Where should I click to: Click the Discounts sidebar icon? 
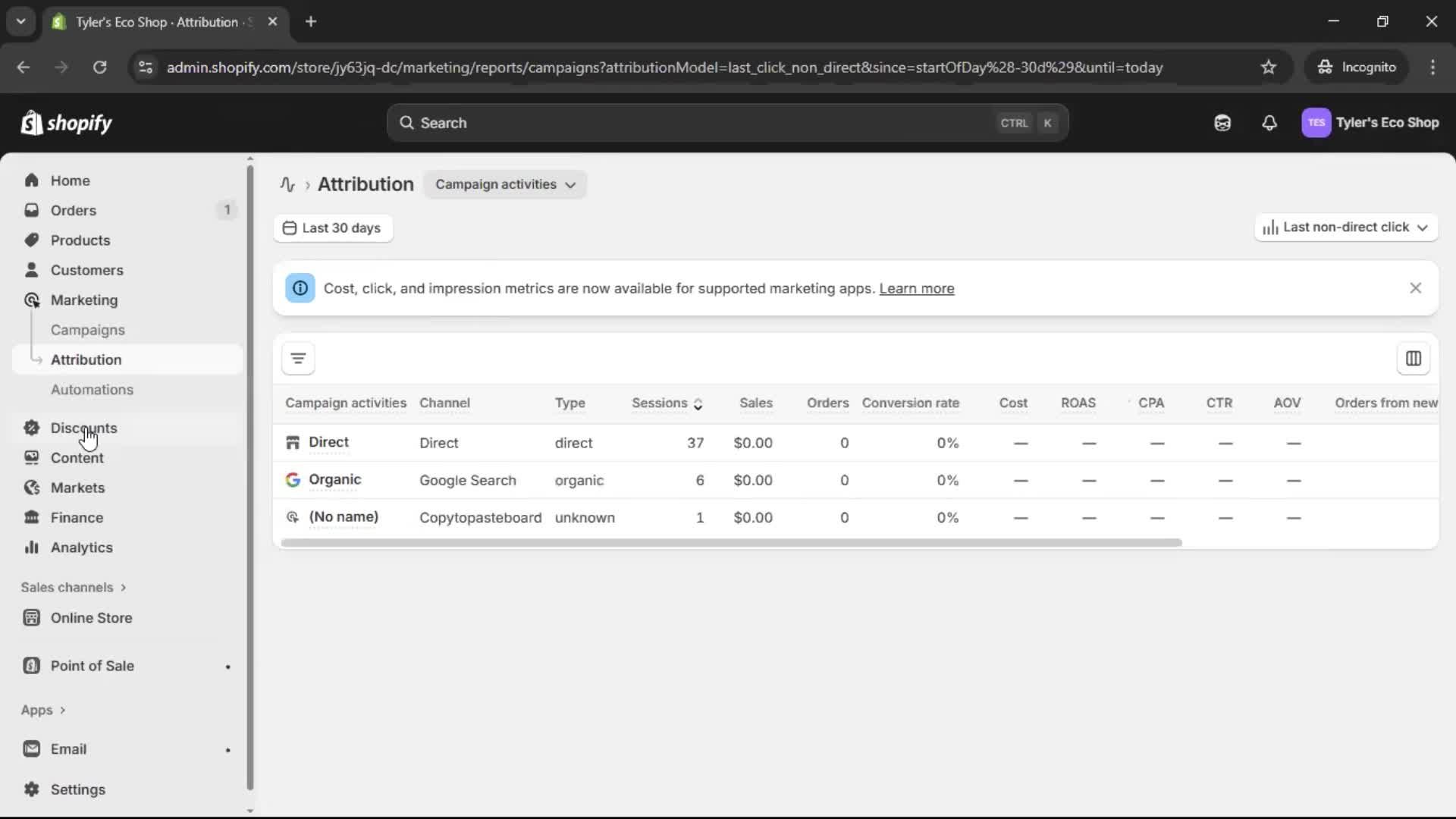pyautogui.click(x=31, y=428)
